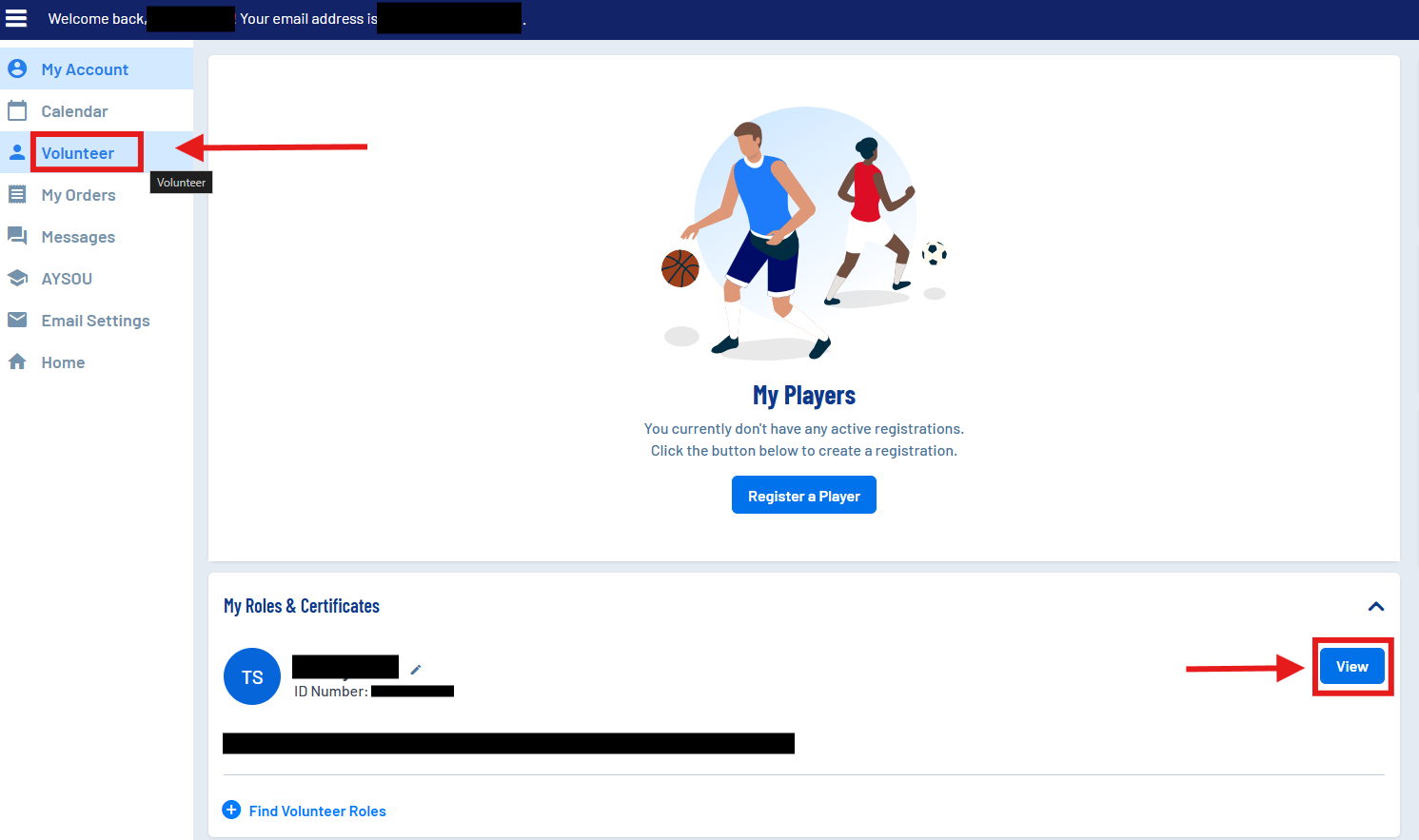Collapse the My Roles & Certificates section

point(1375,606)
